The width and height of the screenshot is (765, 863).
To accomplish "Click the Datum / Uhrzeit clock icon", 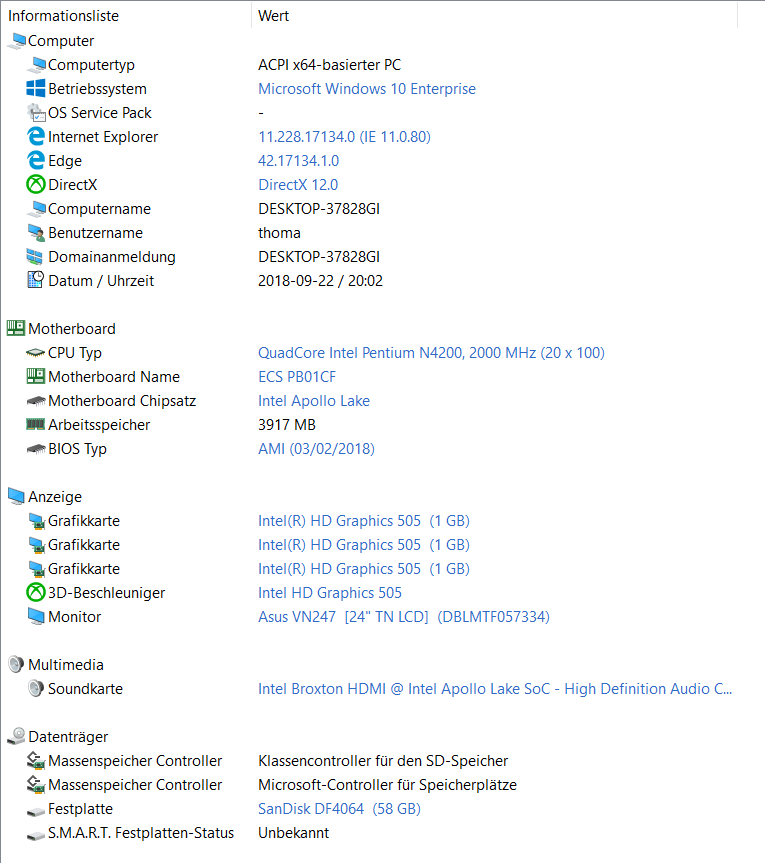I will click(x=35, y=280).
